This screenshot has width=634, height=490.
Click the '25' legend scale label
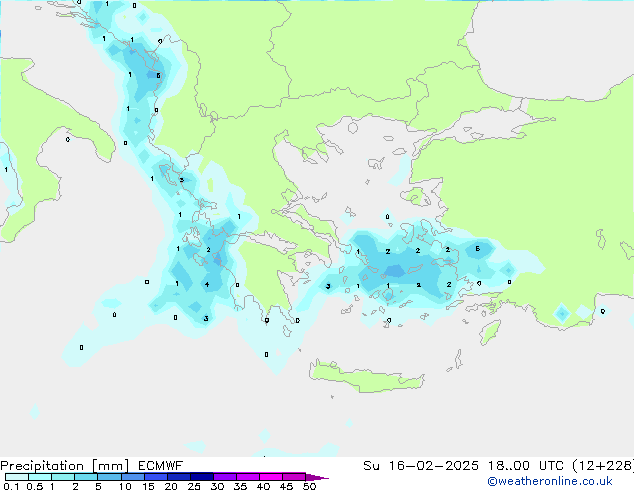click(x=194, y=486)
